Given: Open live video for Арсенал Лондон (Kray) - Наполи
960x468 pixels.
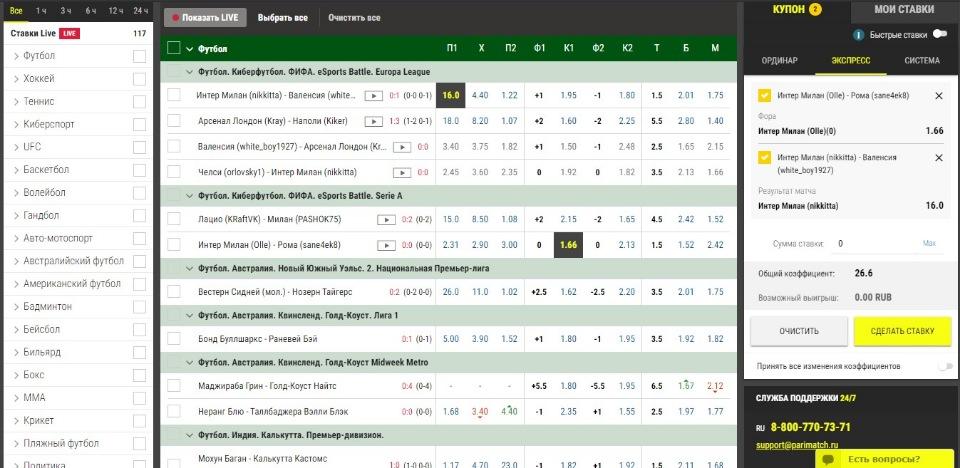Looking at the screenshot, I should click(373, 121).
